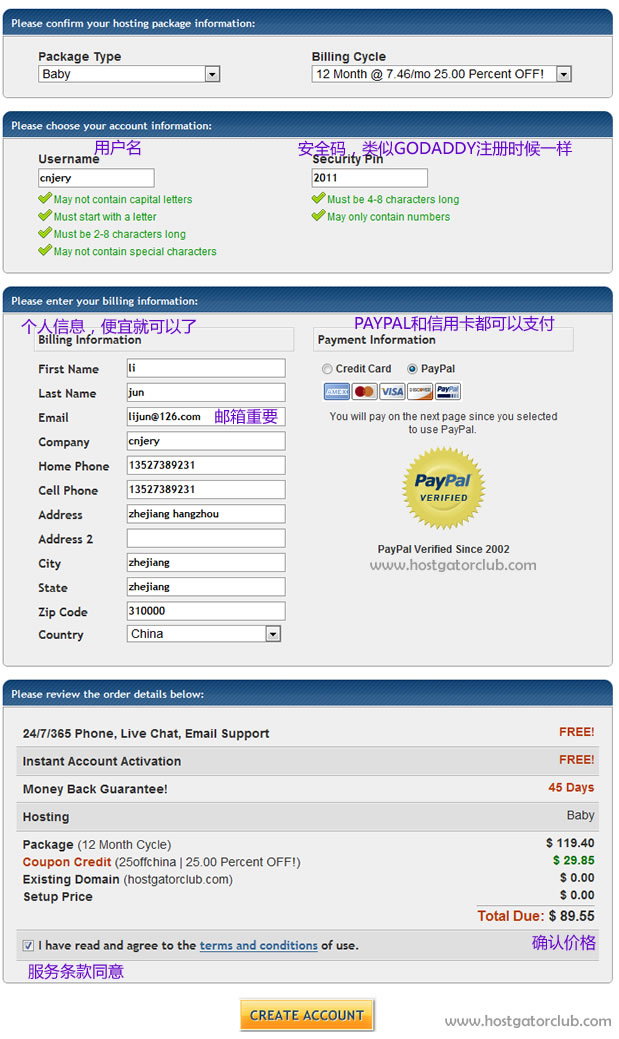The image size is (619, 1039).
Task: Click the Cell Phone input field
Action: [206, 490]
